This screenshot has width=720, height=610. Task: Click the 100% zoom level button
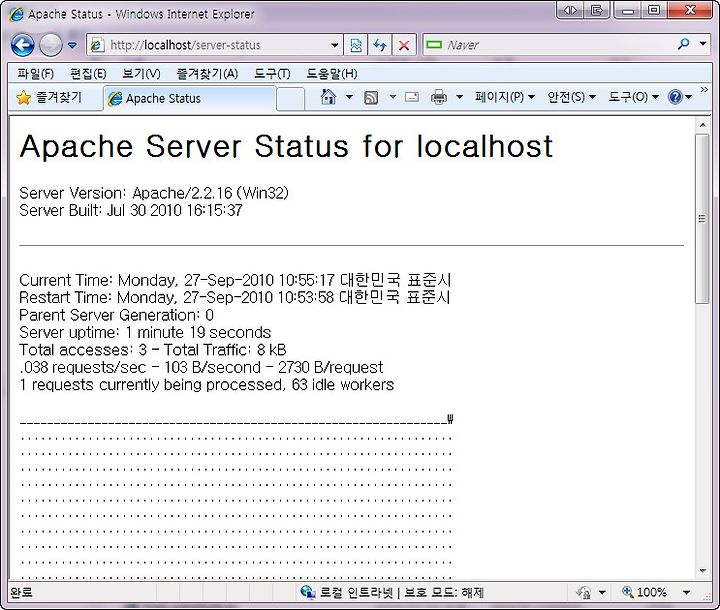point(644,592)
